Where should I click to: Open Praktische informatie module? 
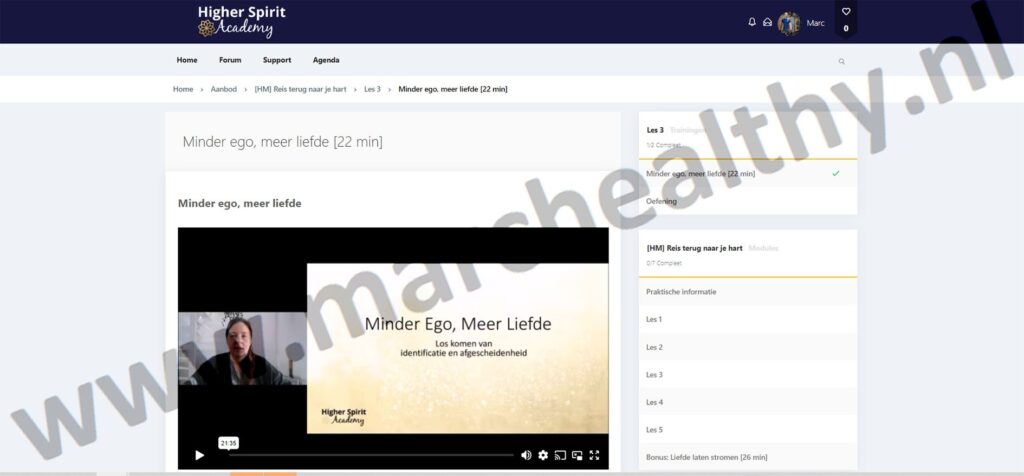coord(681,292)
